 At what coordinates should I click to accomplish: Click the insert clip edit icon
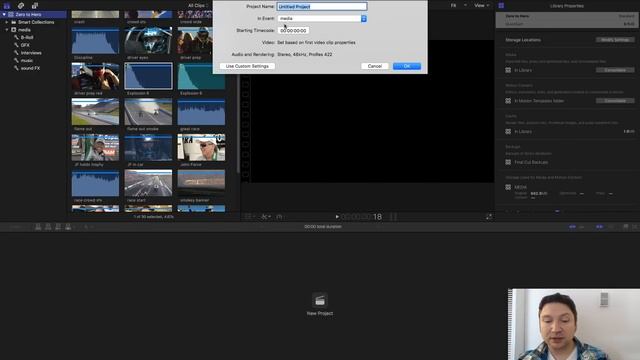(x=48, y=227)
